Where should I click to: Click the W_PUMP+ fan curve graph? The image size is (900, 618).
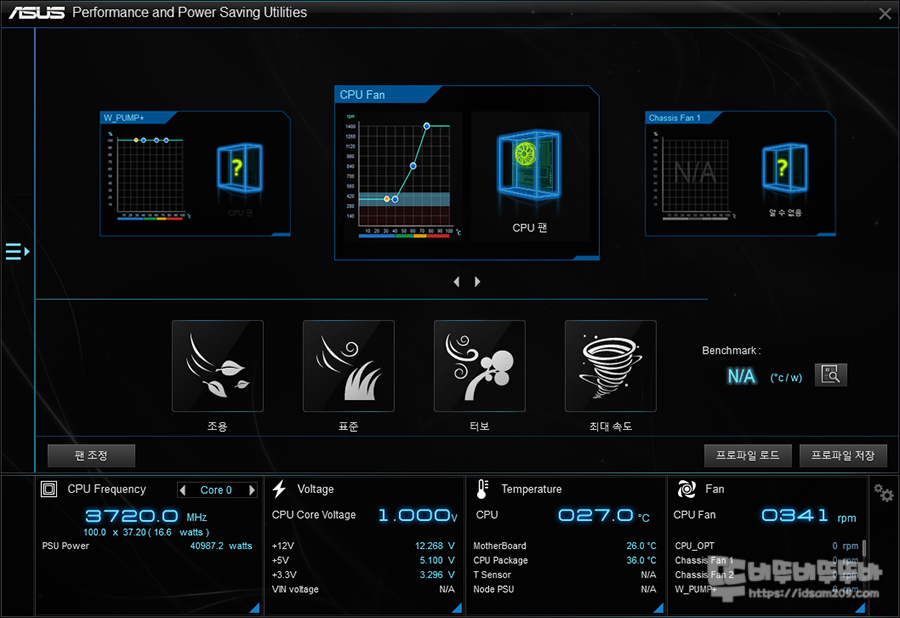click(x=149, y=175)
